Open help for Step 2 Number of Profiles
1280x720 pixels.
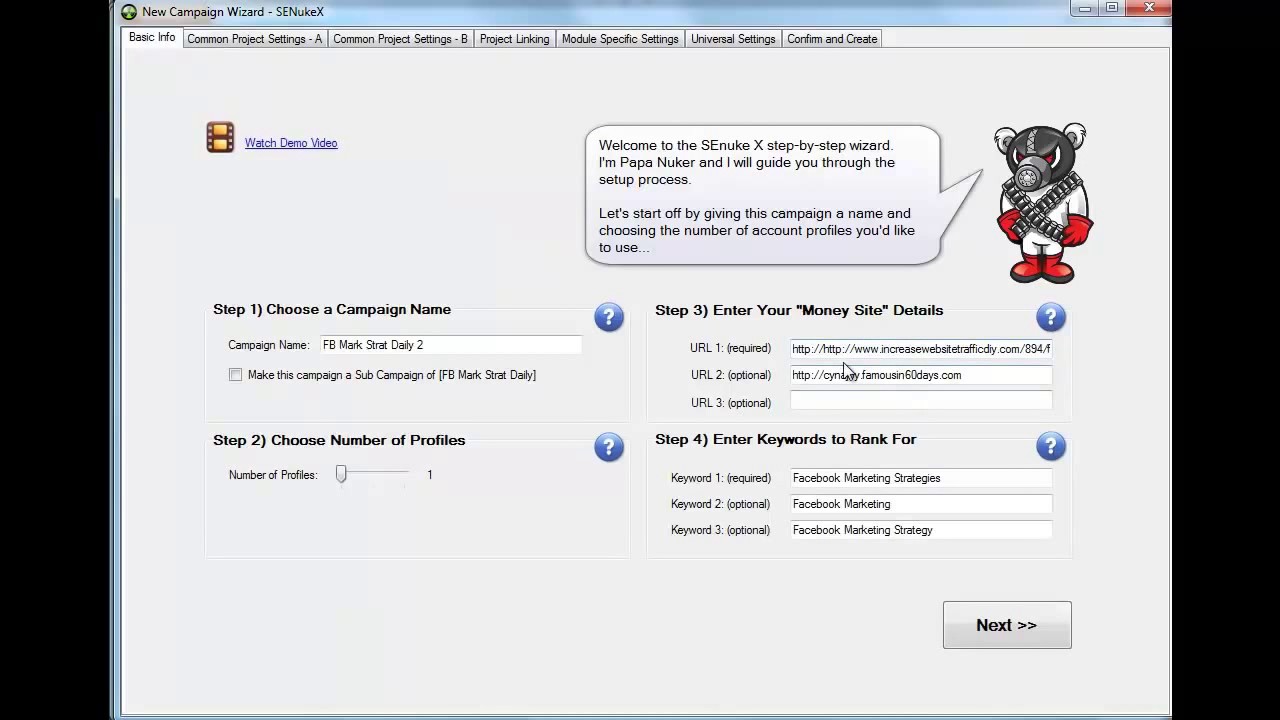tap(609, 447)
